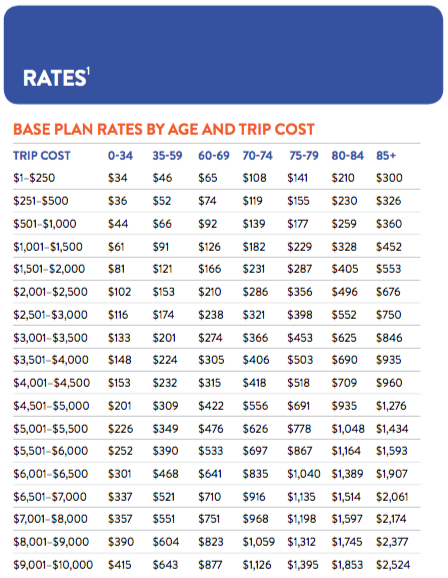
Task: Select the footnote superscript beside RATES
Action: (x=88, y=72)
